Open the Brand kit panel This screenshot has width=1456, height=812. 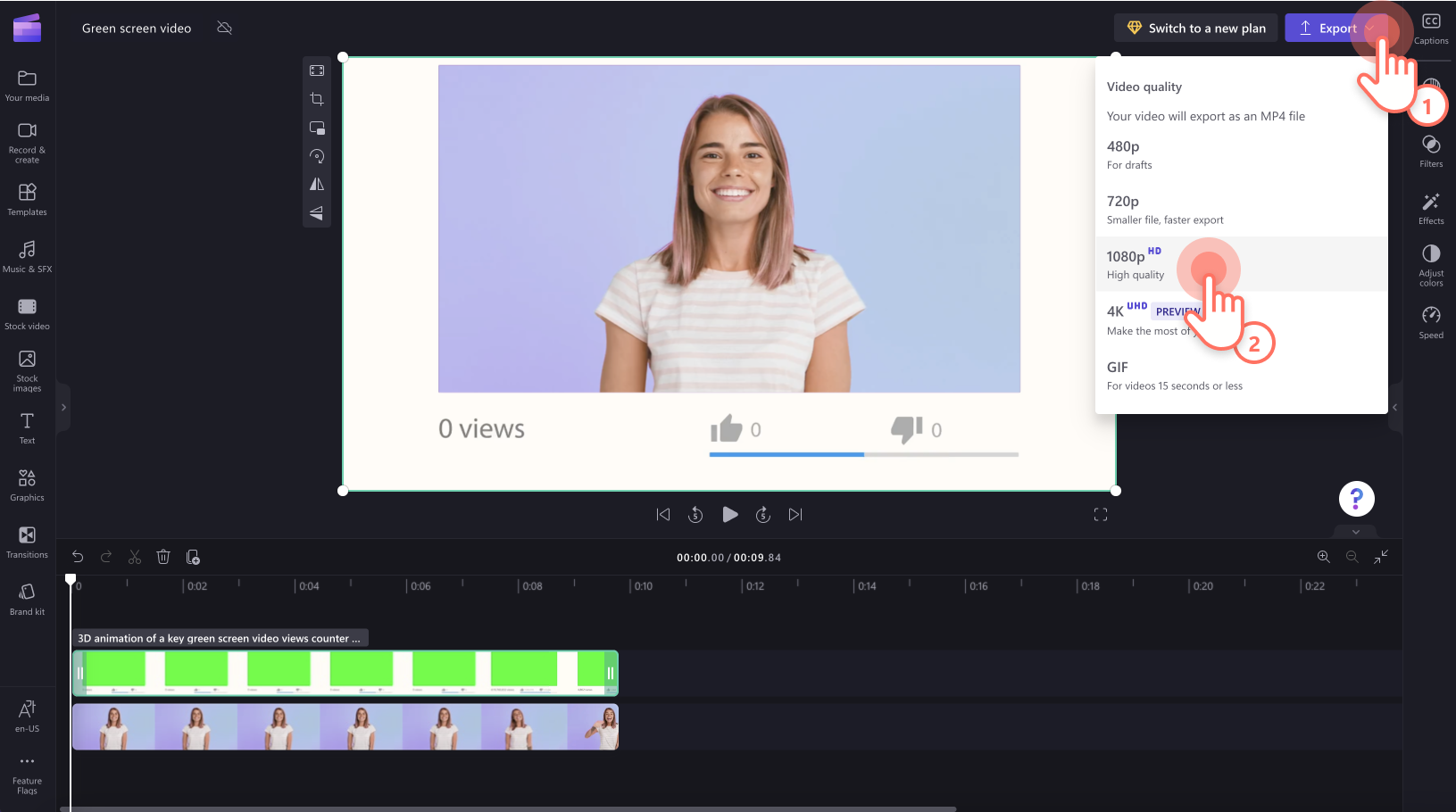point(27,598)
